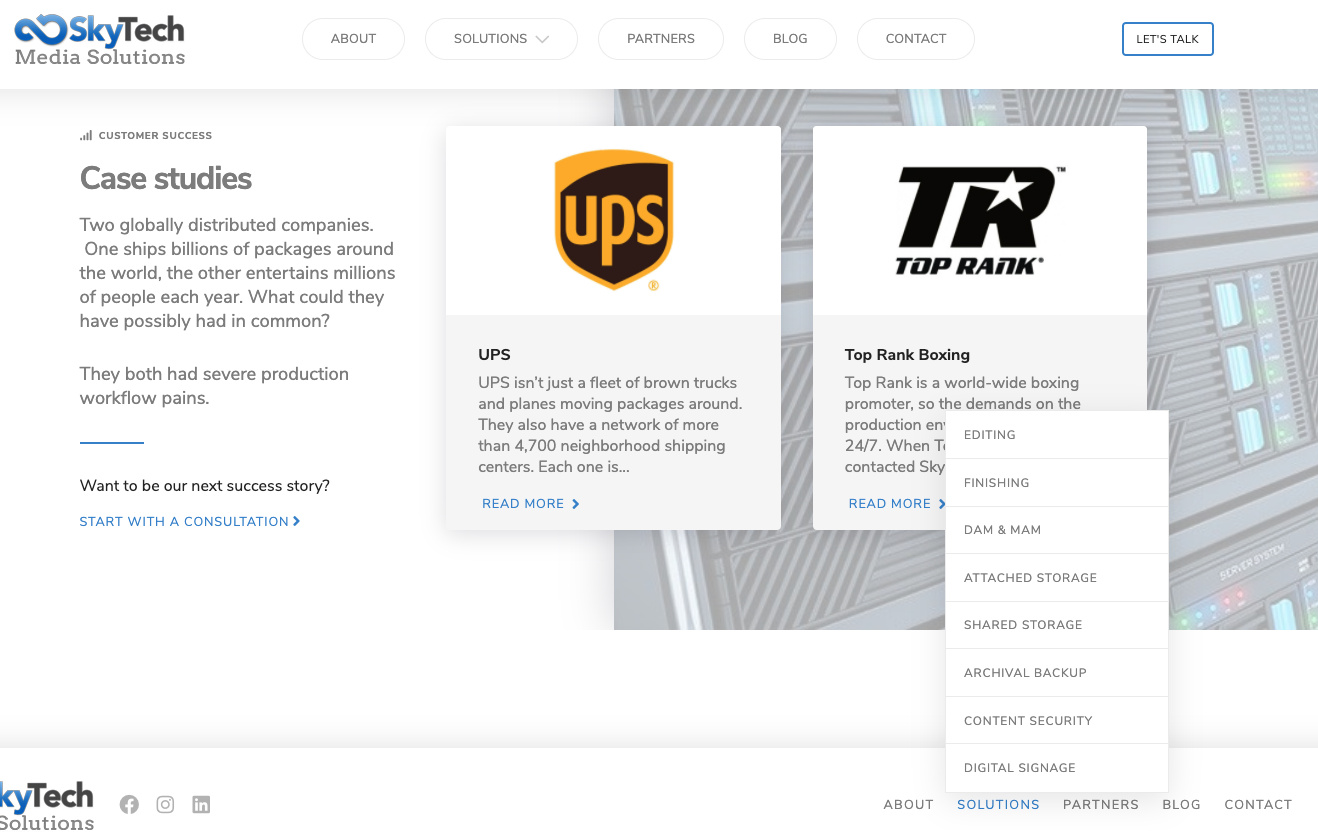The height and width of the screenshot is (832, 1318).
Task: Click the SkyTech footer logo
Action: pos(47,806)
